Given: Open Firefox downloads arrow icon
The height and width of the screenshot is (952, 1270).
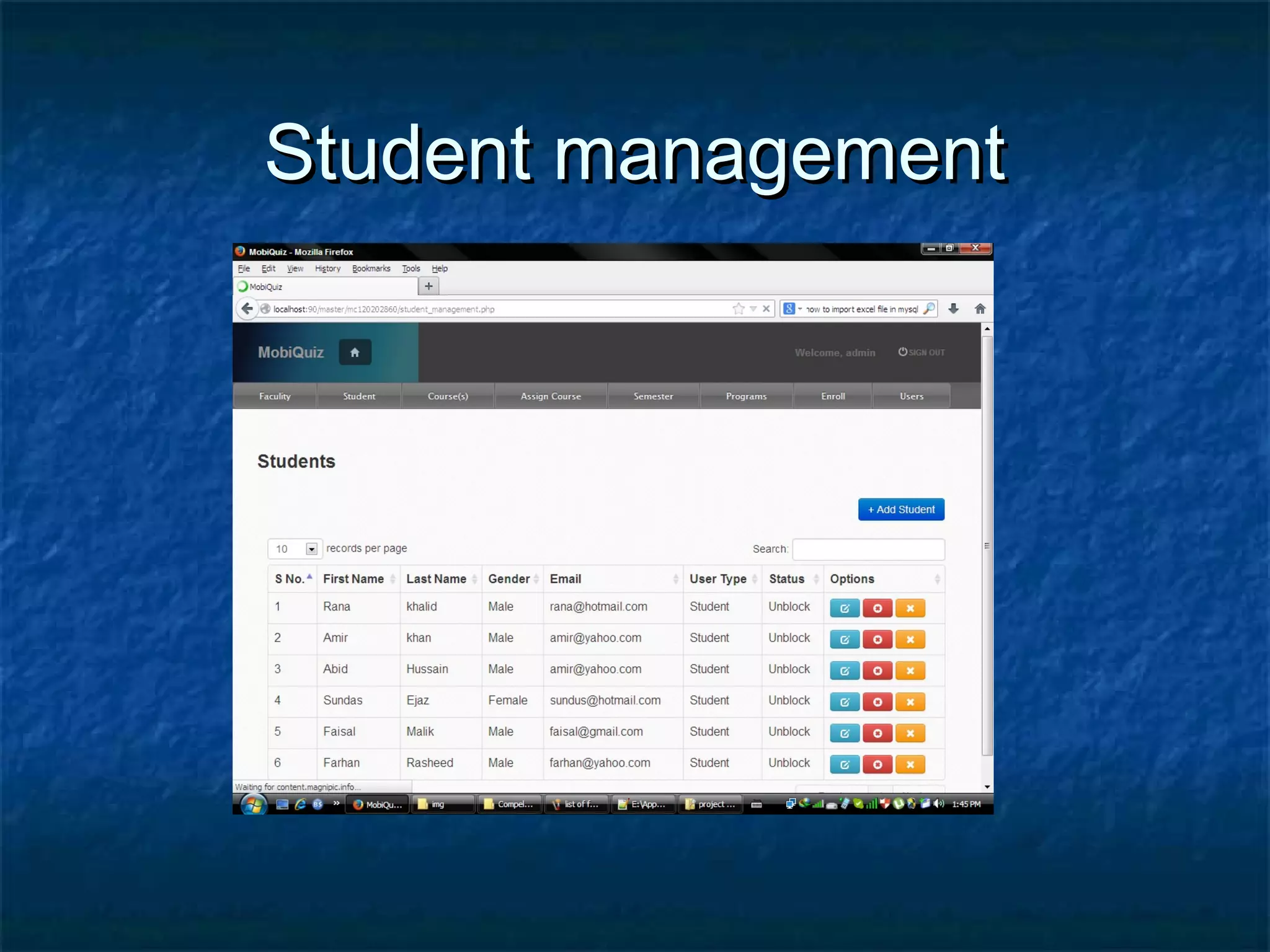Looking at the screenshot, I should [954, 309].
